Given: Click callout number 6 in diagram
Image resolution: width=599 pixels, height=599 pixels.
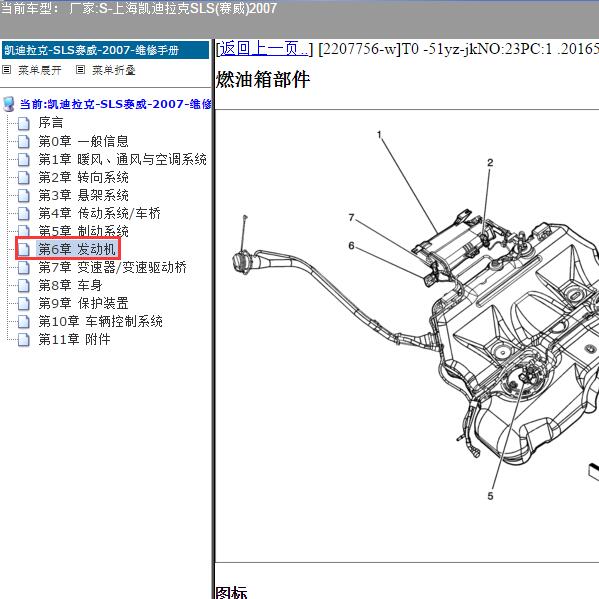Looking at the screenshot, I should tap(351, 246).
